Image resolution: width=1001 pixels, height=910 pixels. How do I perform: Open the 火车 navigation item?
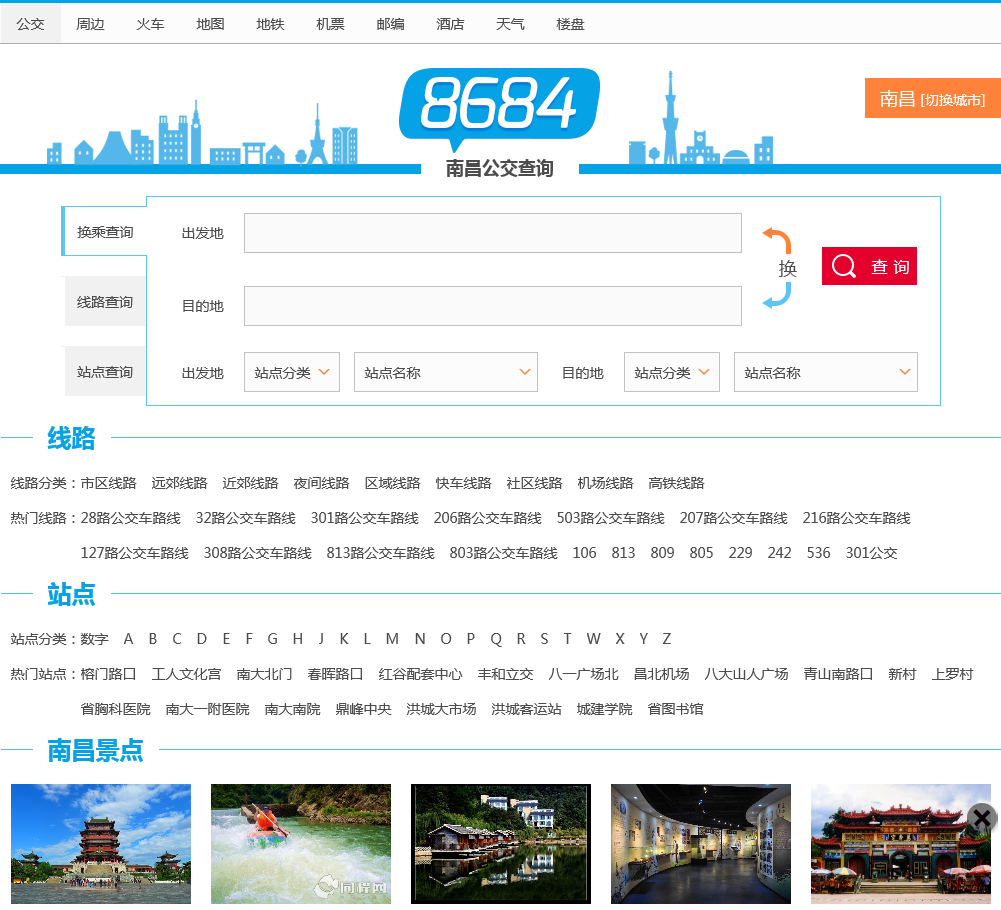point(150,24)
